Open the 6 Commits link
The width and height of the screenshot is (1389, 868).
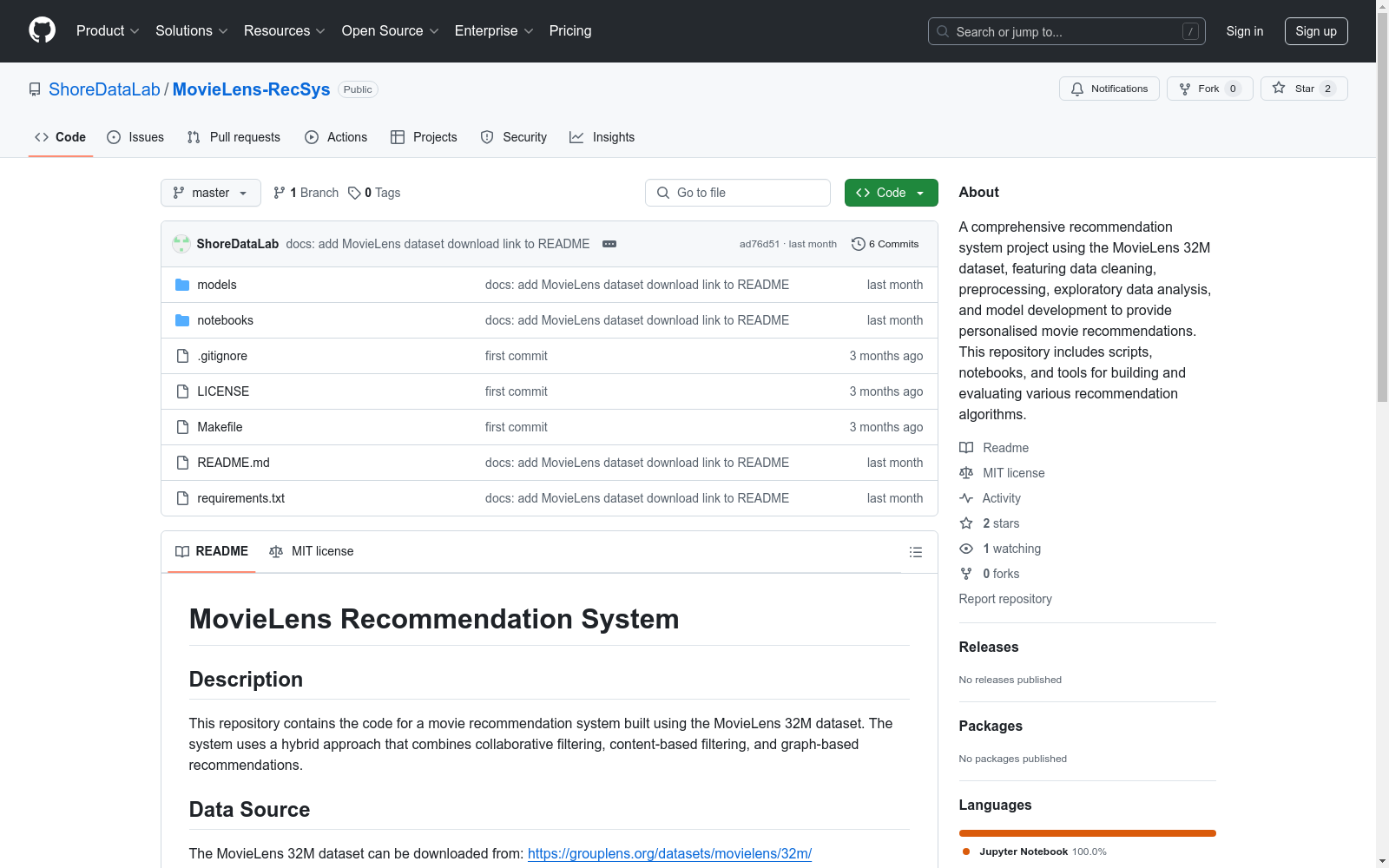click(885, 244)
